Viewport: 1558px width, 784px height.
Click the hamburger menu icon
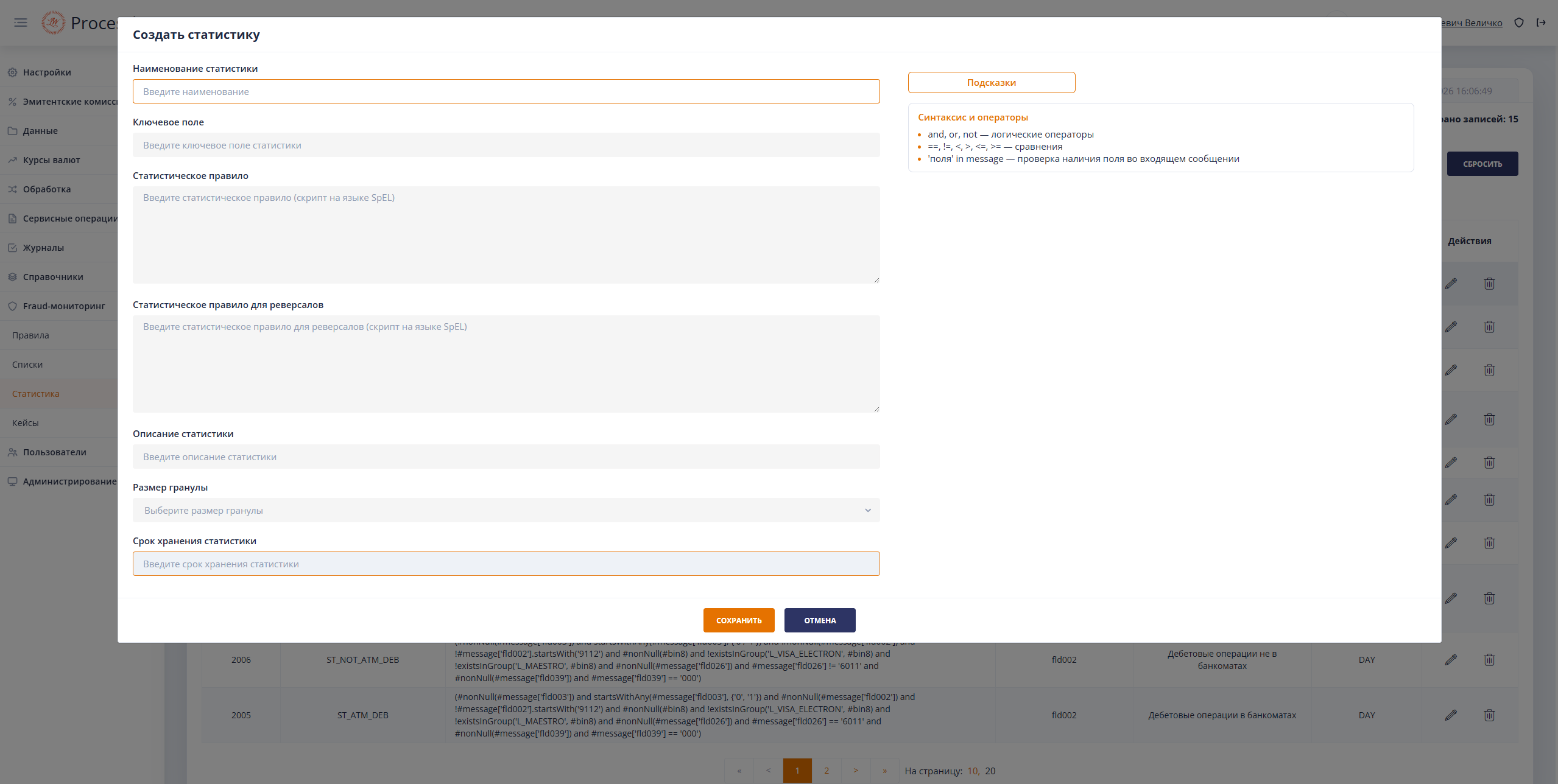tap(21, 23)
